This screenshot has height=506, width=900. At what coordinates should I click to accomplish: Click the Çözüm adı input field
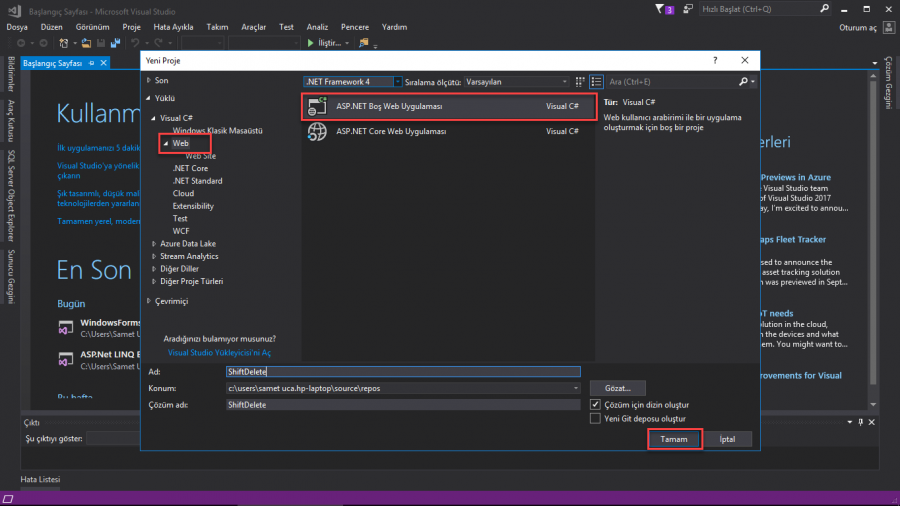[x=403, y=405]
